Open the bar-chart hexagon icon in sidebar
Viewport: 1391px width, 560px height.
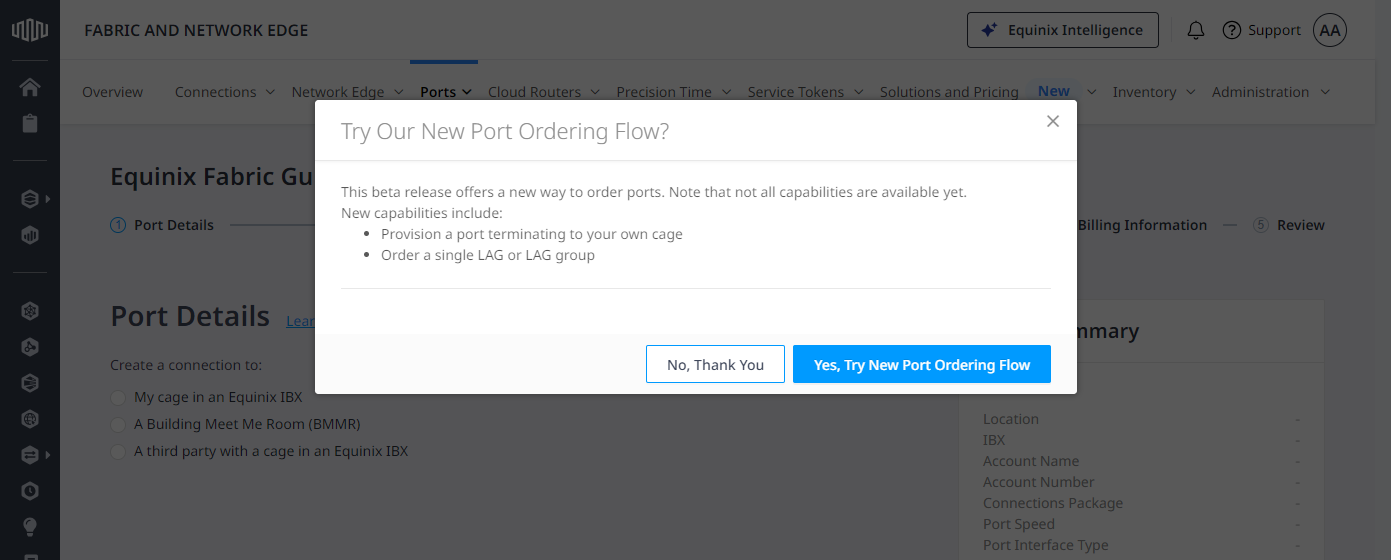click(x=30, y=236)
